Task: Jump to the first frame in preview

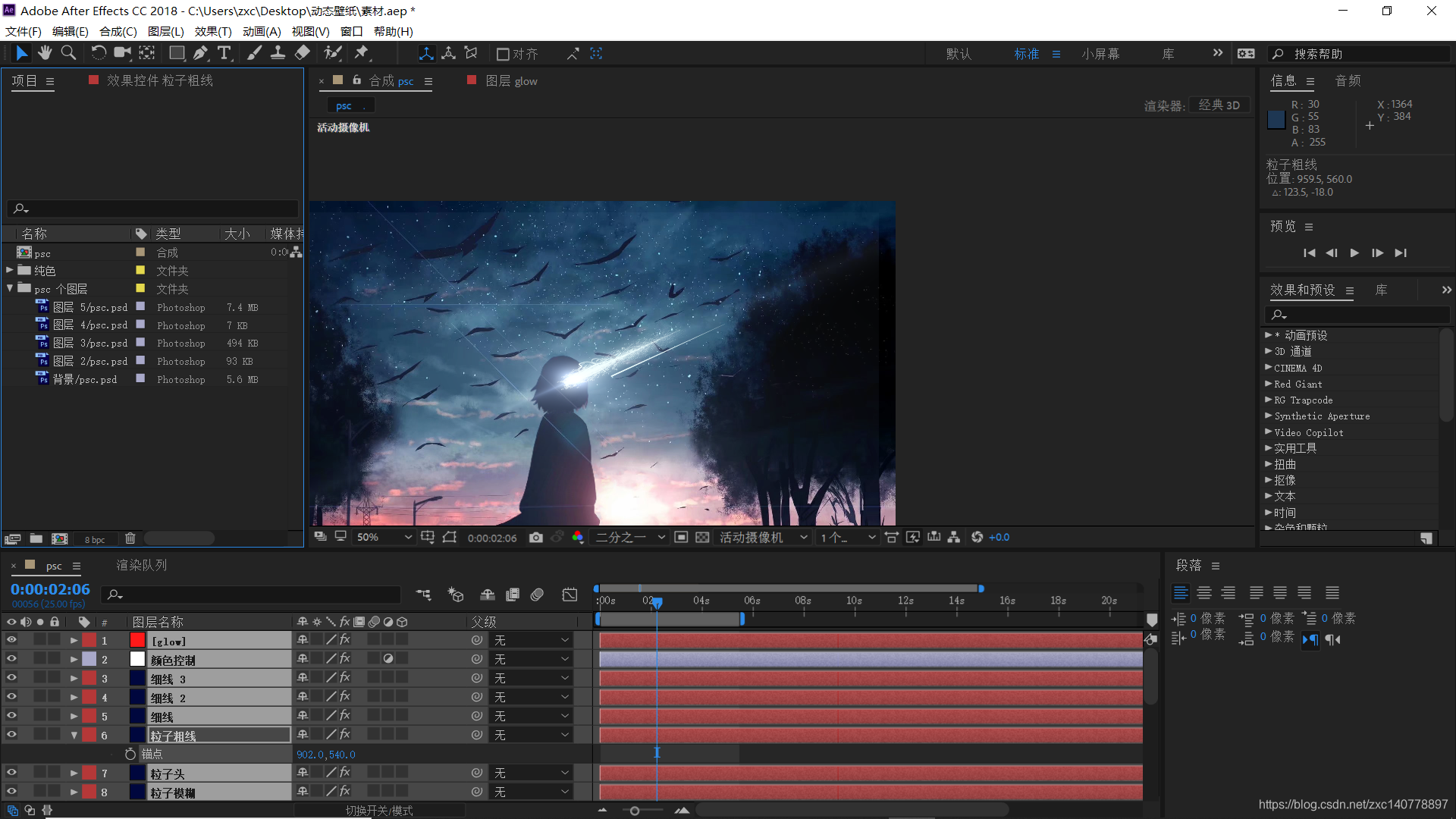Action: (x=1310, y=253)
